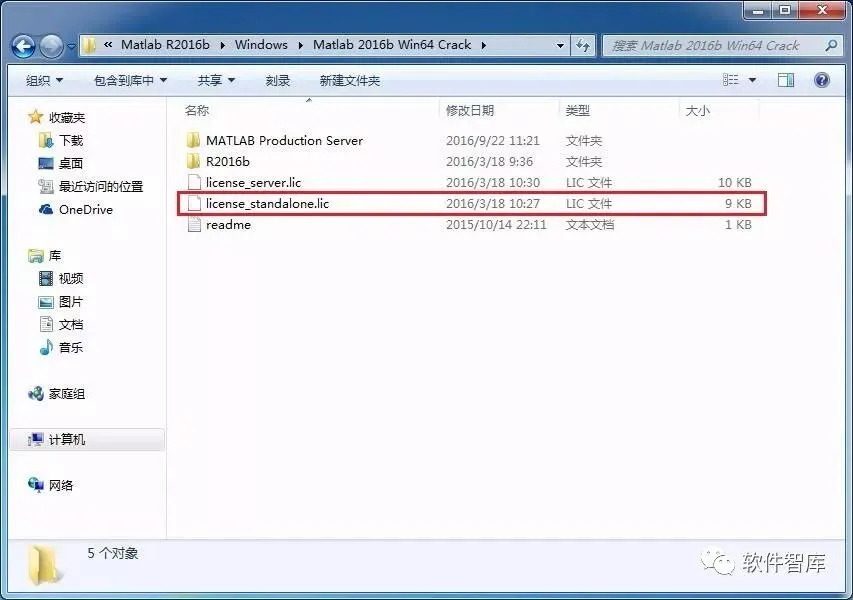853x600 pixels.
Task: Open the 共享 menu
Action: [216, 81]
